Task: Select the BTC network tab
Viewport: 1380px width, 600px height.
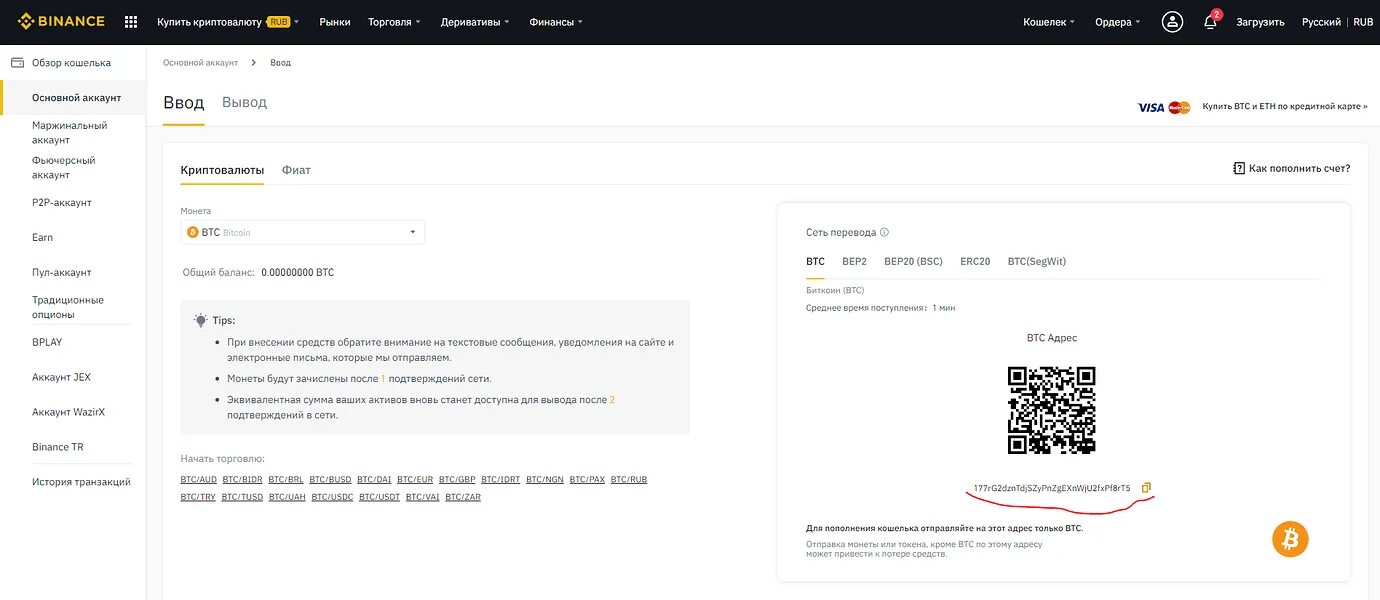Action: click(815, 261)
